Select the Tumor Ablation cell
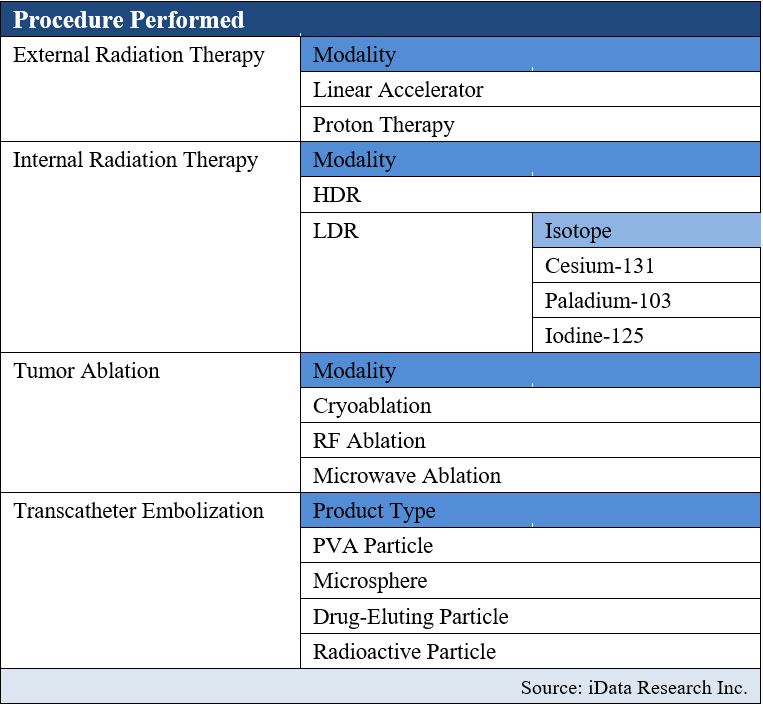This screenshot has height=707, width=763. (150, 422)
